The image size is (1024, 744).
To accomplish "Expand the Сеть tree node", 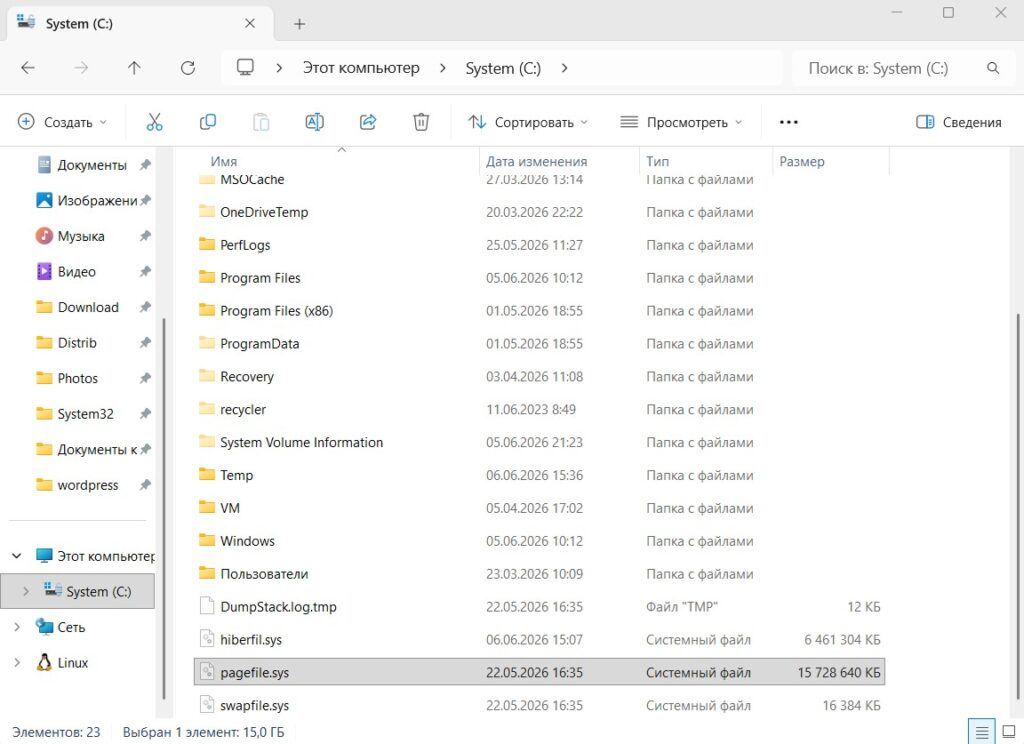I will (17, 627).
